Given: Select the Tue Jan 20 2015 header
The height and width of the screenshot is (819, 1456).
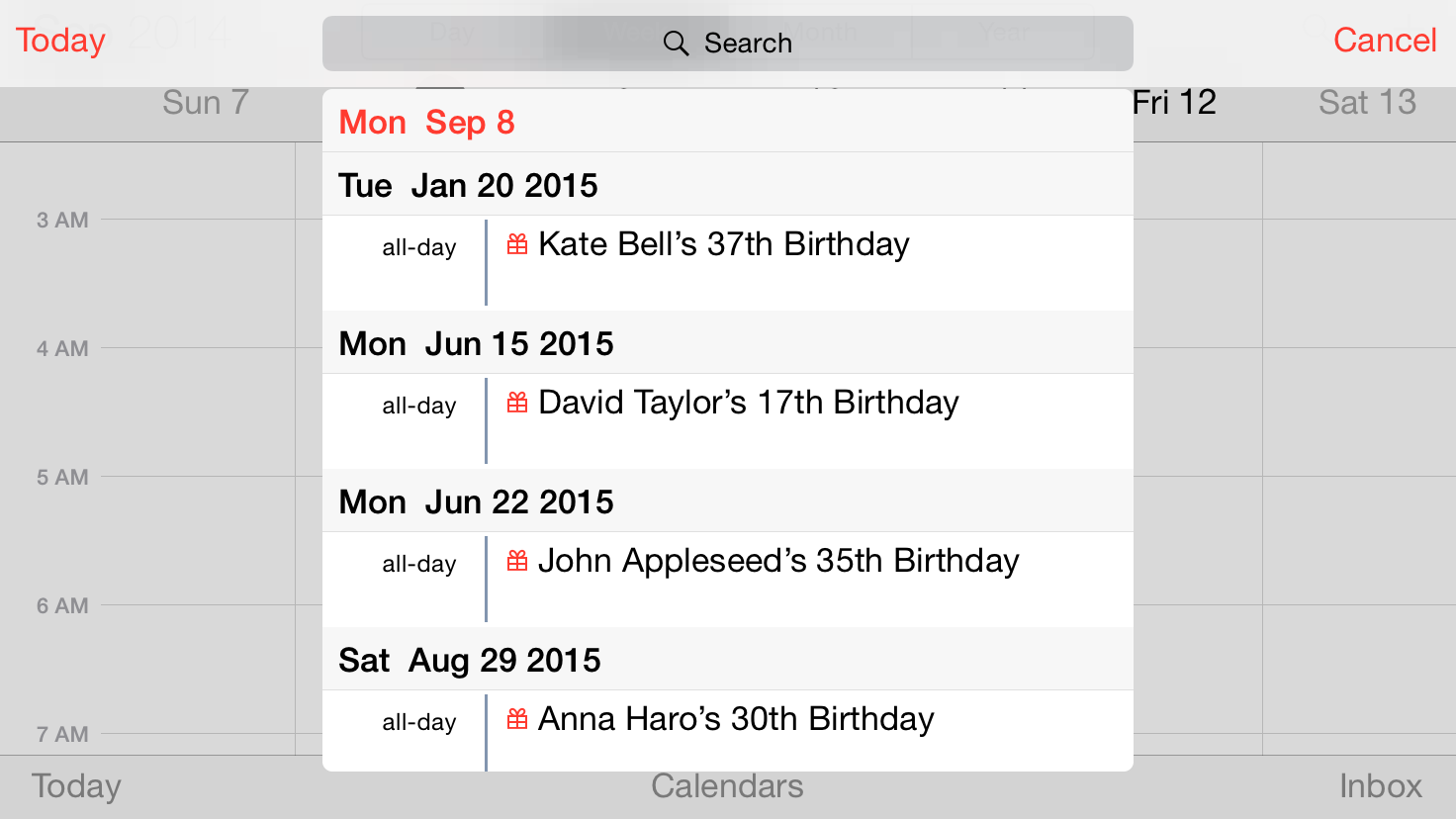Looking at the screenshot, I should pyautogui.click(x=468, y=186).
